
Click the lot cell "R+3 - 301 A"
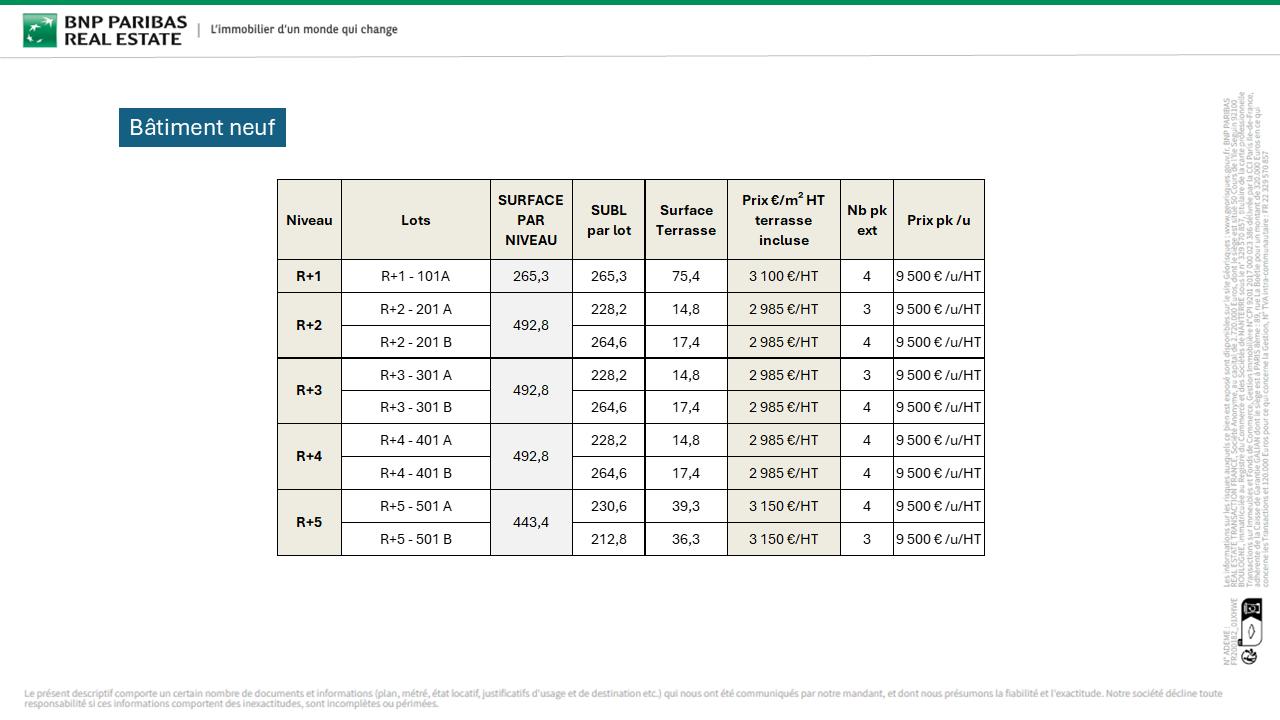tap(416, 375)
